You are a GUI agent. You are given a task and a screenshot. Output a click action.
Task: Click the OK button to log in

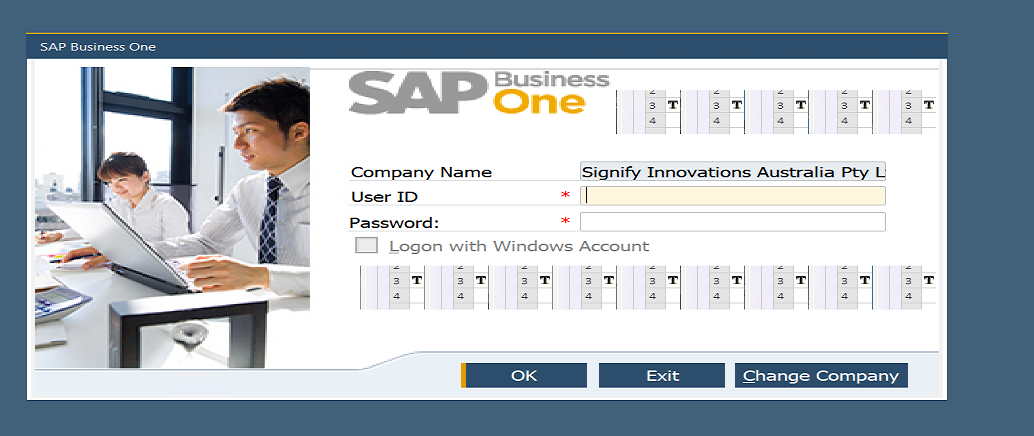click(x=524, y=375)
